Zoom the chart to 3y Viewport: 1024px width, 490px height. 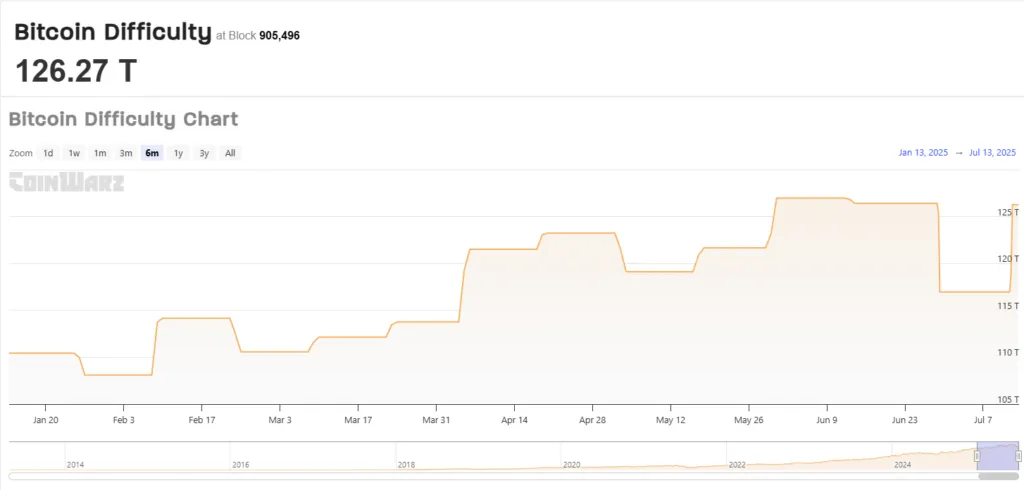204,153
